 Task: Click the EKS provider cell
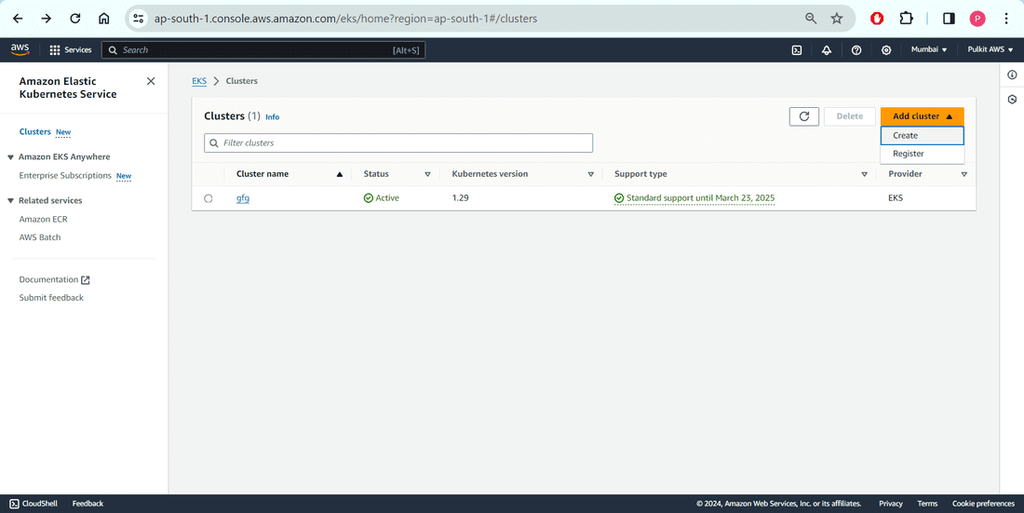click(x=895, y=198)
